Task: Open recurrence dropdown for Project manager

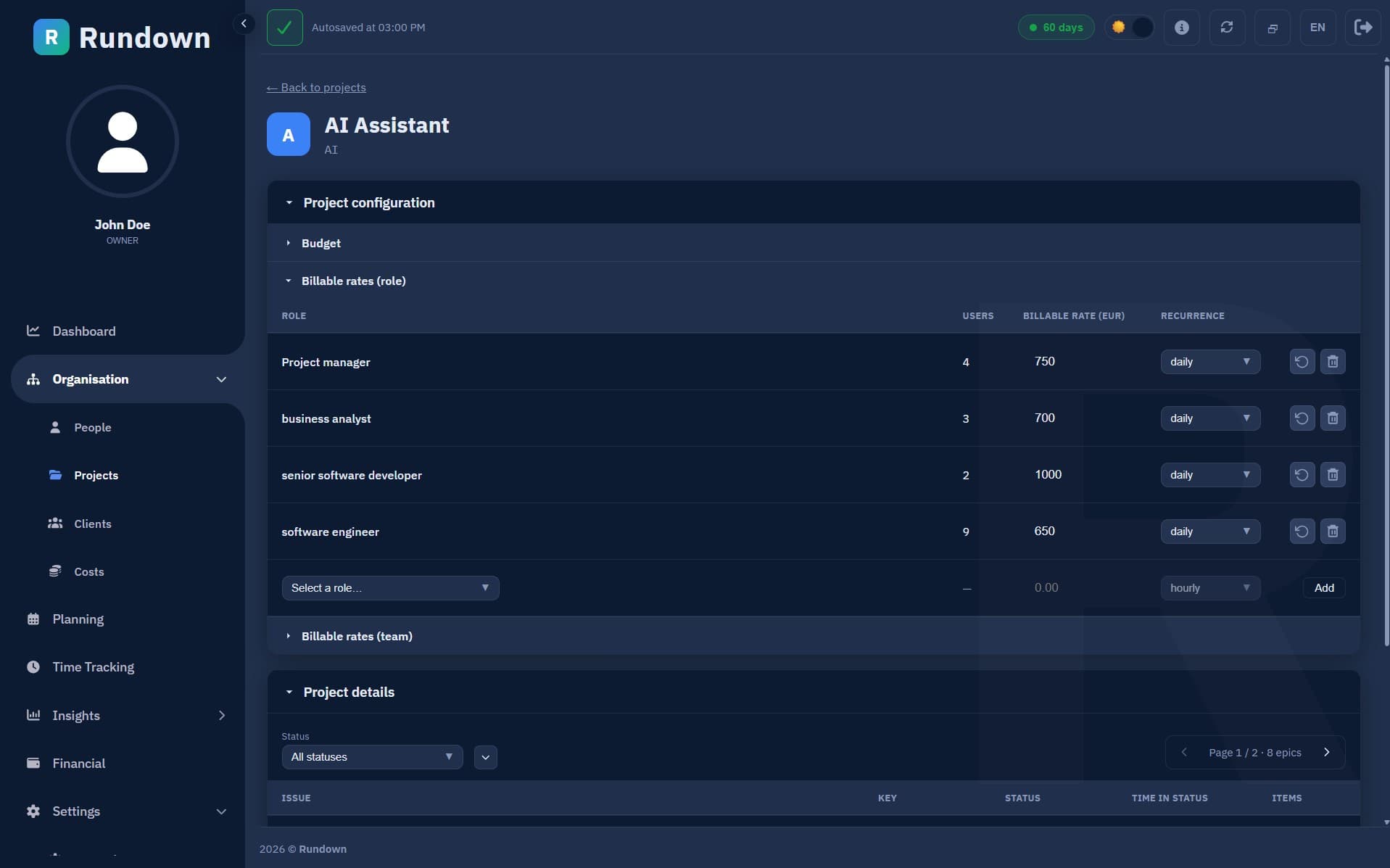Action: (x=1209, y=362)
